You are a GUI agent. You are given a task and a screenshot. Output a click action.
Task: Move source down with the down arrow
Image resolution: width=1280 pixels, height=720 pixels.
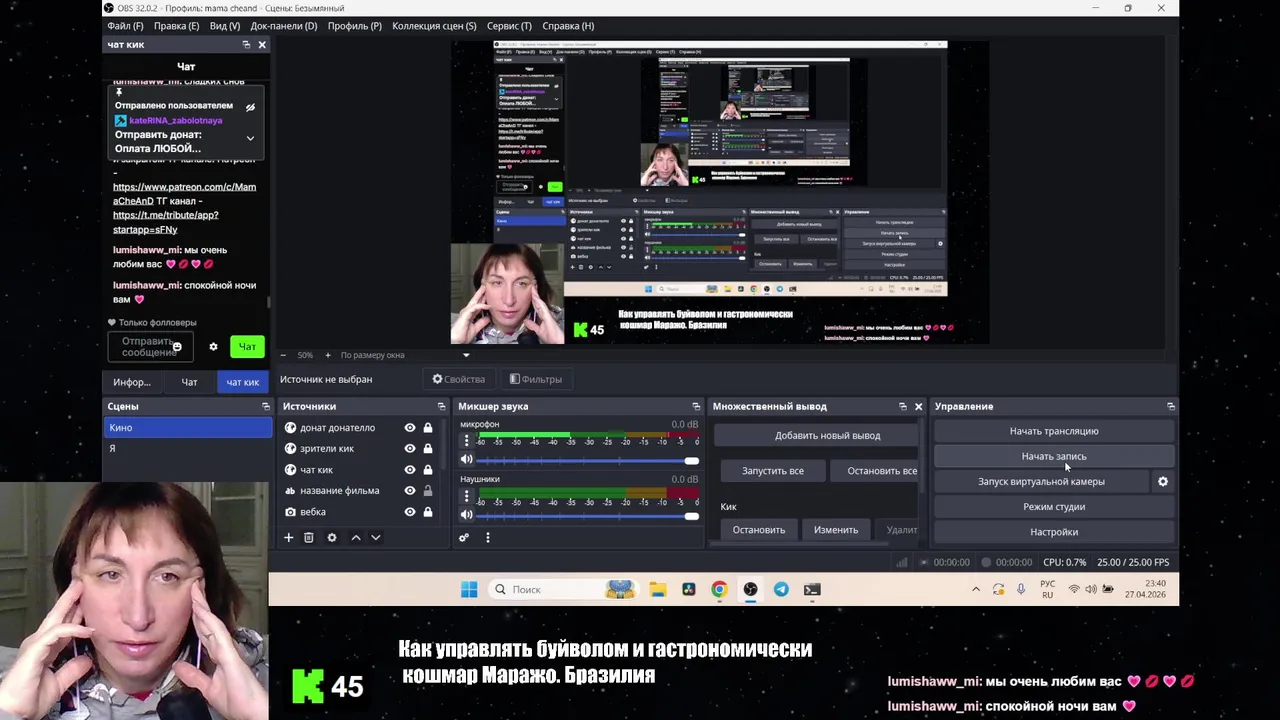pos(376,537)
